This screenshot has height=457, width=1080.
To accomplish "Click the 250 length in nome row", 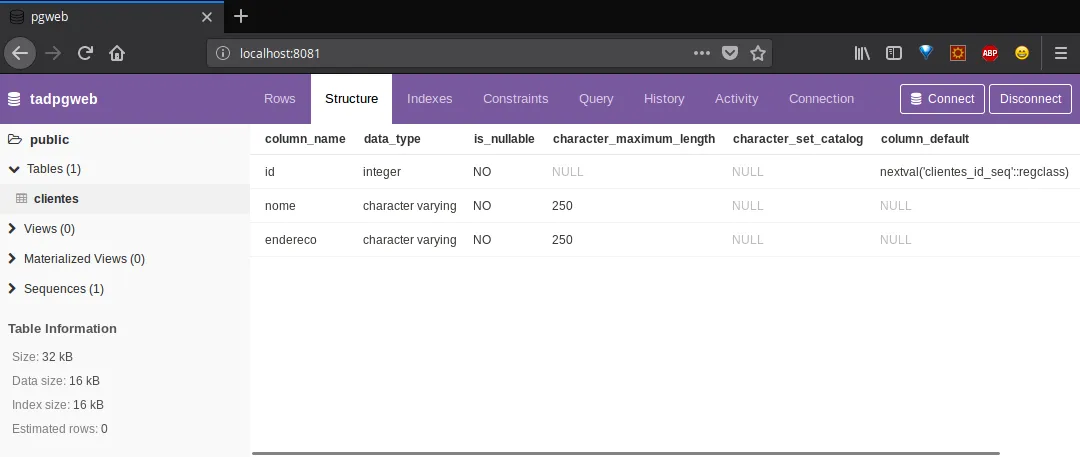I will tap(562, 205).
